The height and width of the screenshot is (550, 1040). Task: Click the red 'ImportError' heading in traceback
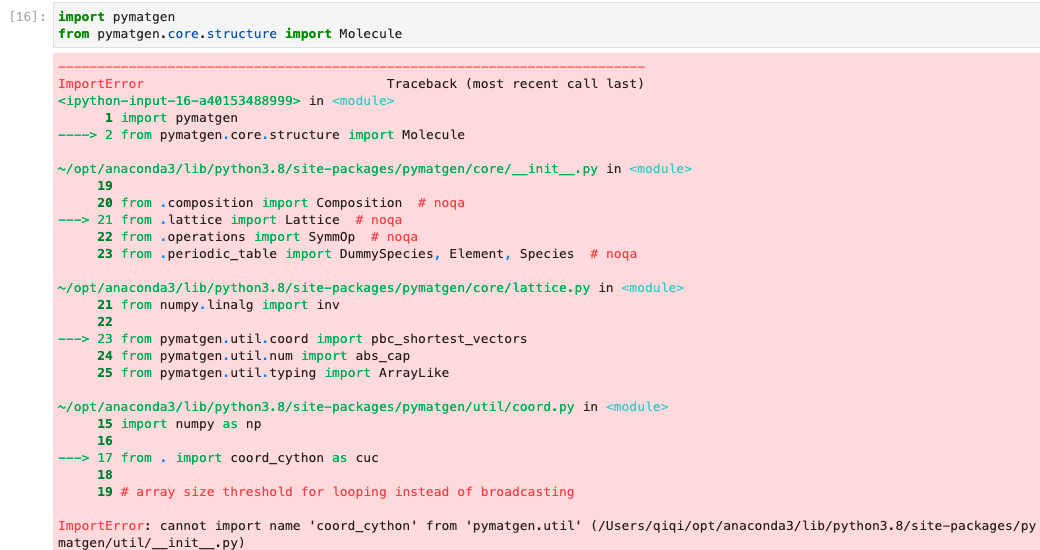(101, 84)
